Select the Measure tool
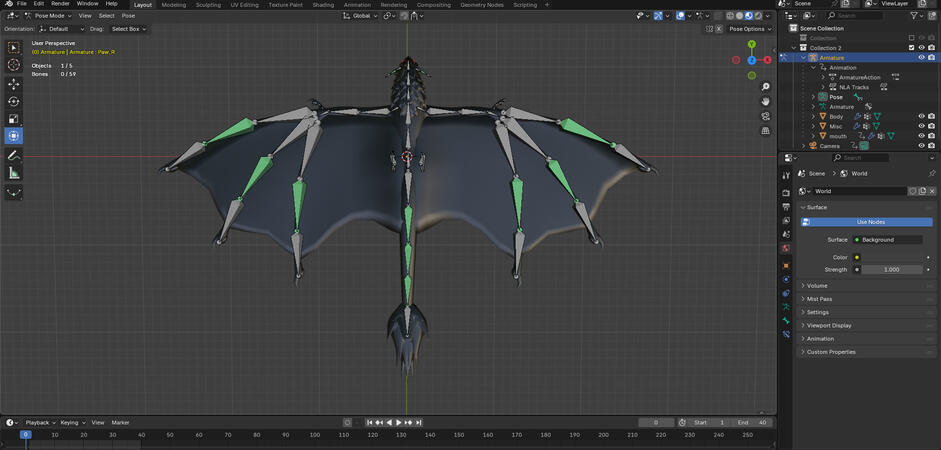Screen dimensions: 941x450 click(x=14, y=173)
